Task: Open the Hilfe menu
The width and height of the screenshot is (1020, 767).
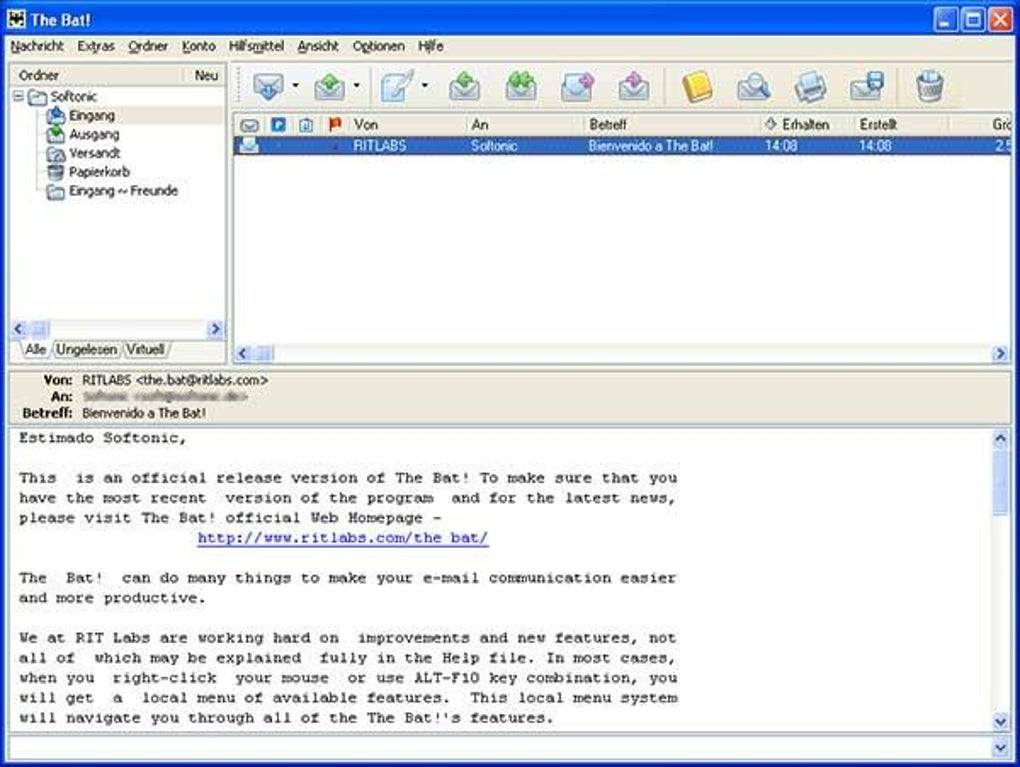Action: coord(431,46)
